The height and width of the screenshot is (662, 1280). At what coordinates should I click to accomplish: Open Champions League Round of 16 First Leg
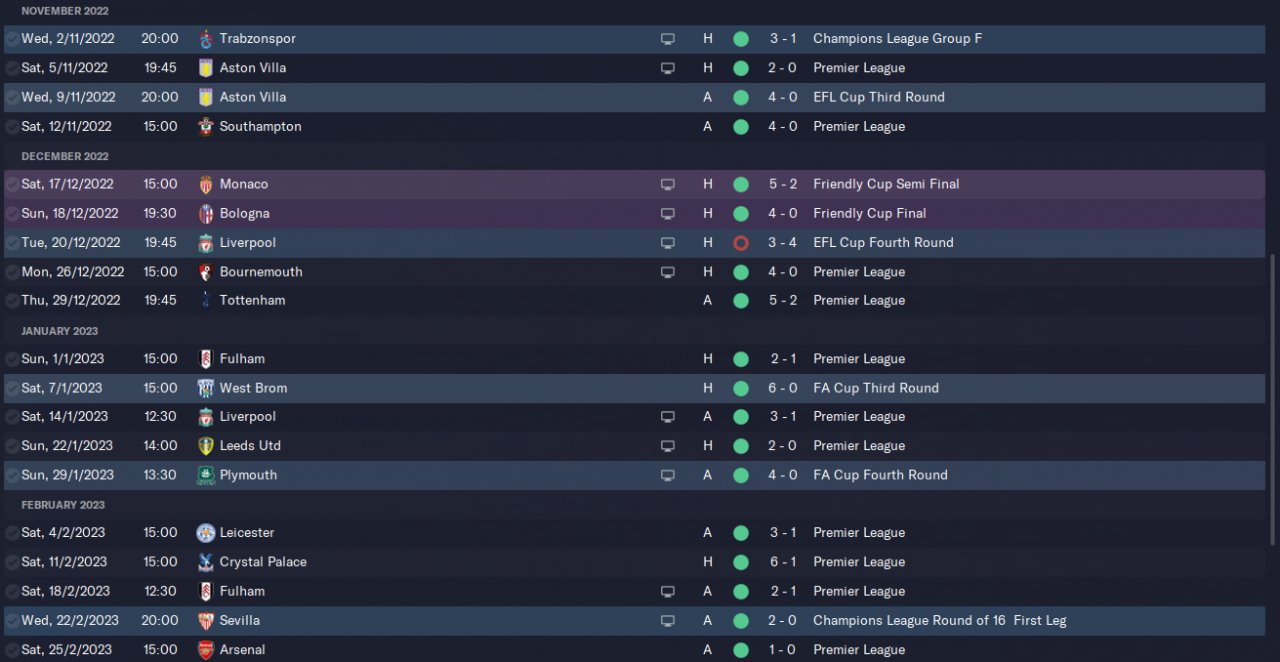point(939,621)
